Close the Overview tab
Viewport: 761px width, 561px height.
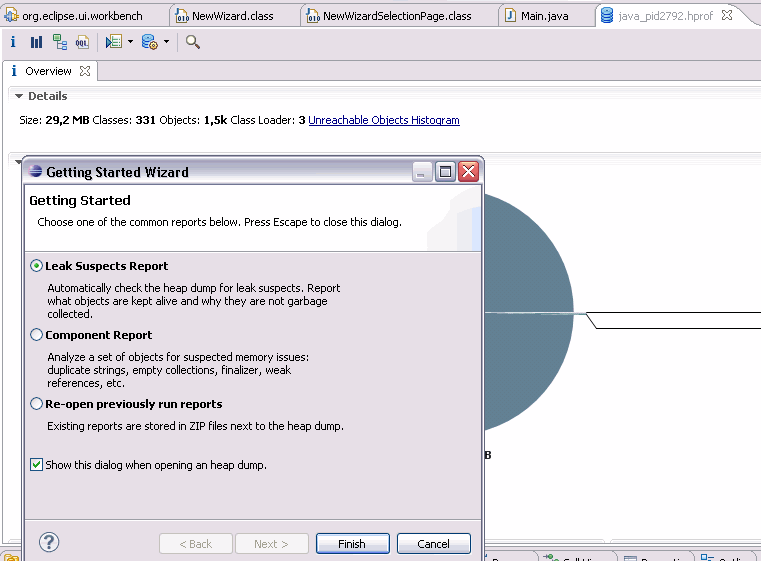[85, 71]
